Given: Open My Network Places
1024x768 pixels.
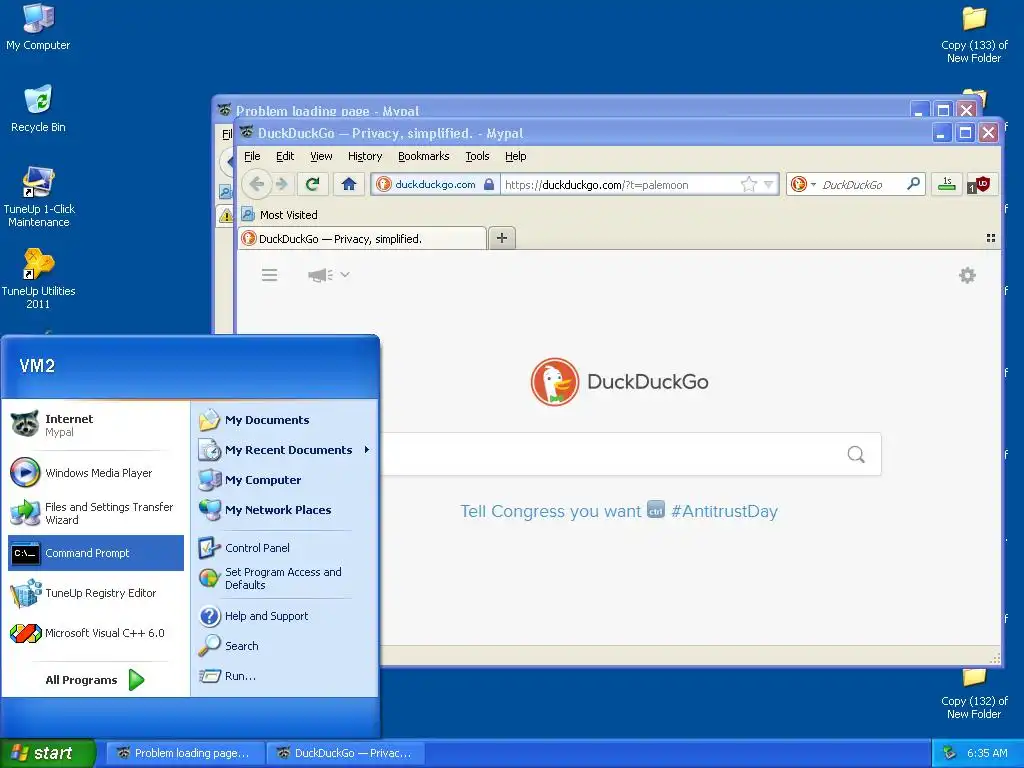Looking at the screenshot, I should point(285,510).
